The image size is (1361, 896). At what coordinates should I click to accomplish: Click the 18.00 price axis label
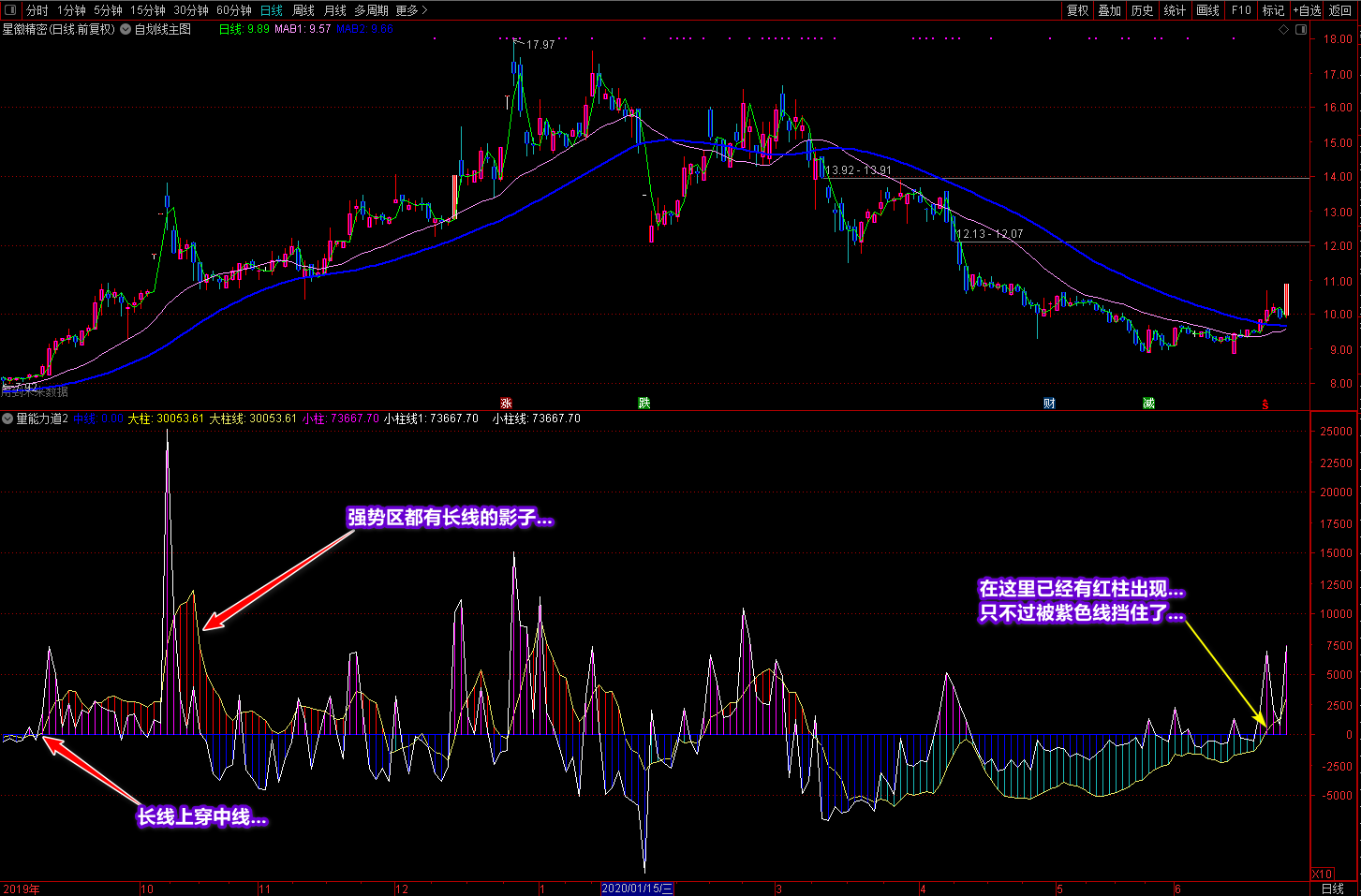coord(1338,39)
